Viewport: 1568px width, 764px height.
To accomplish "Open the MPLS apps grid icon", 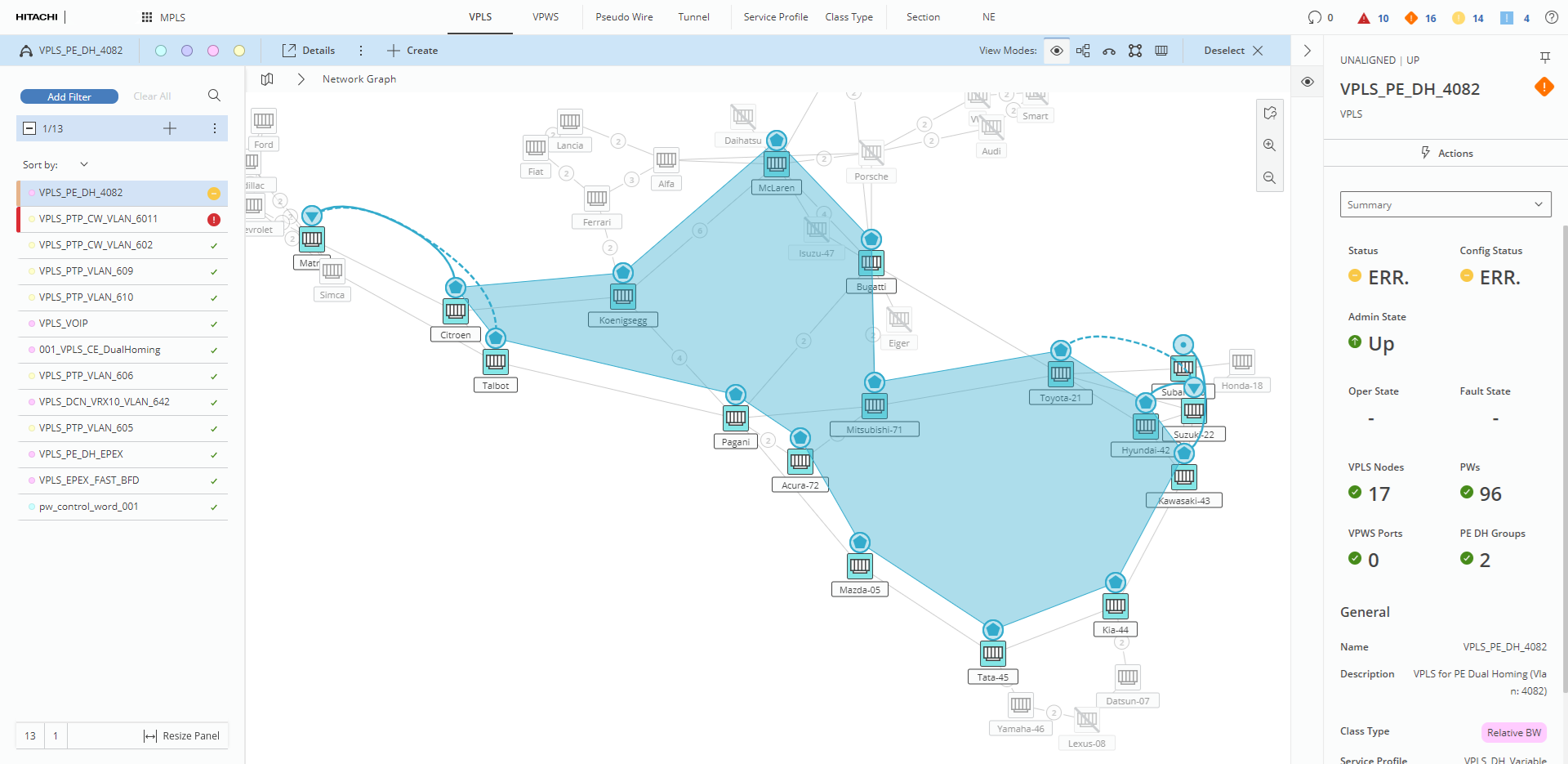I will pos(147,17).
